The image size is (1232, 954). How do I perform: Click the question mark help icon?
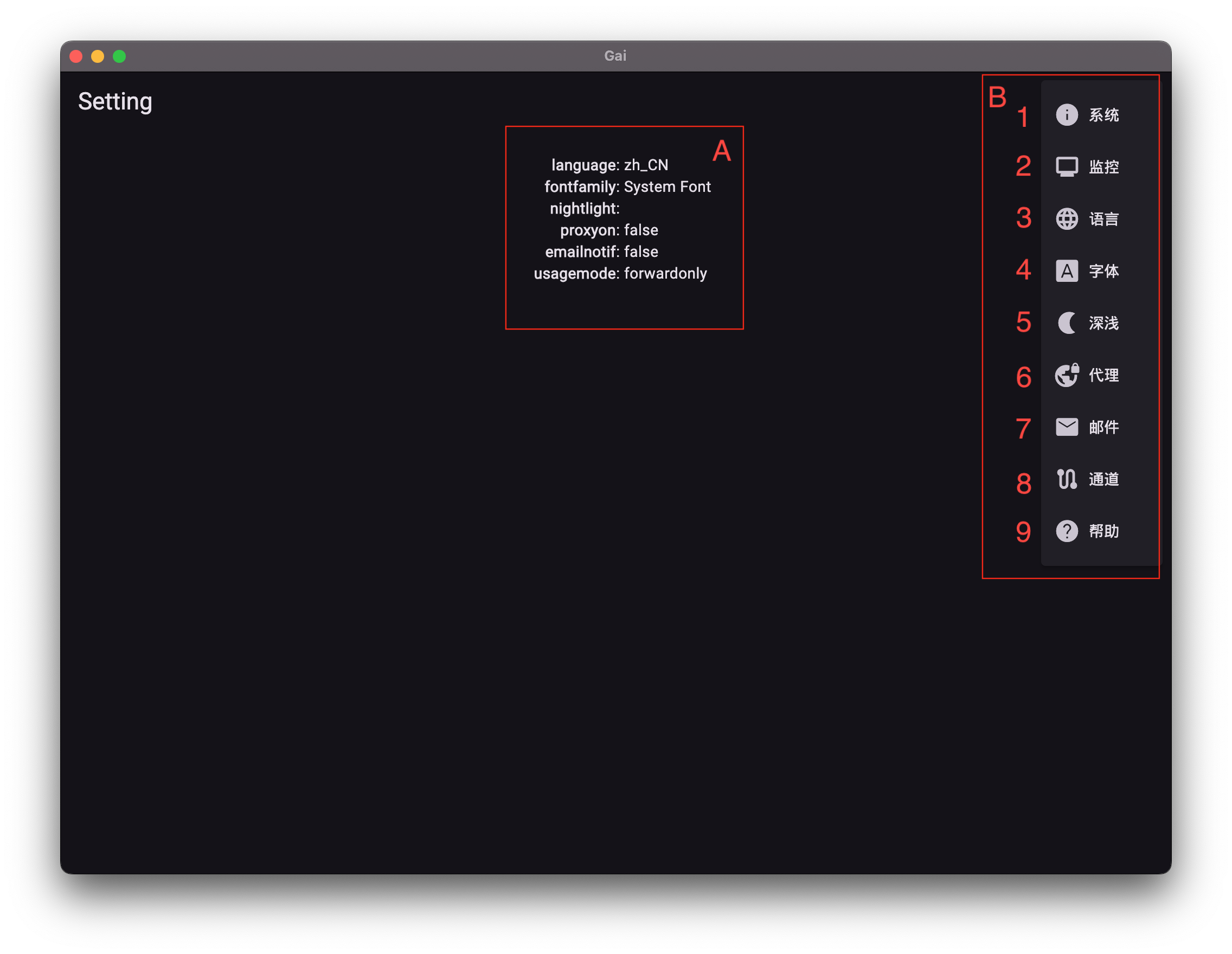1066,531
